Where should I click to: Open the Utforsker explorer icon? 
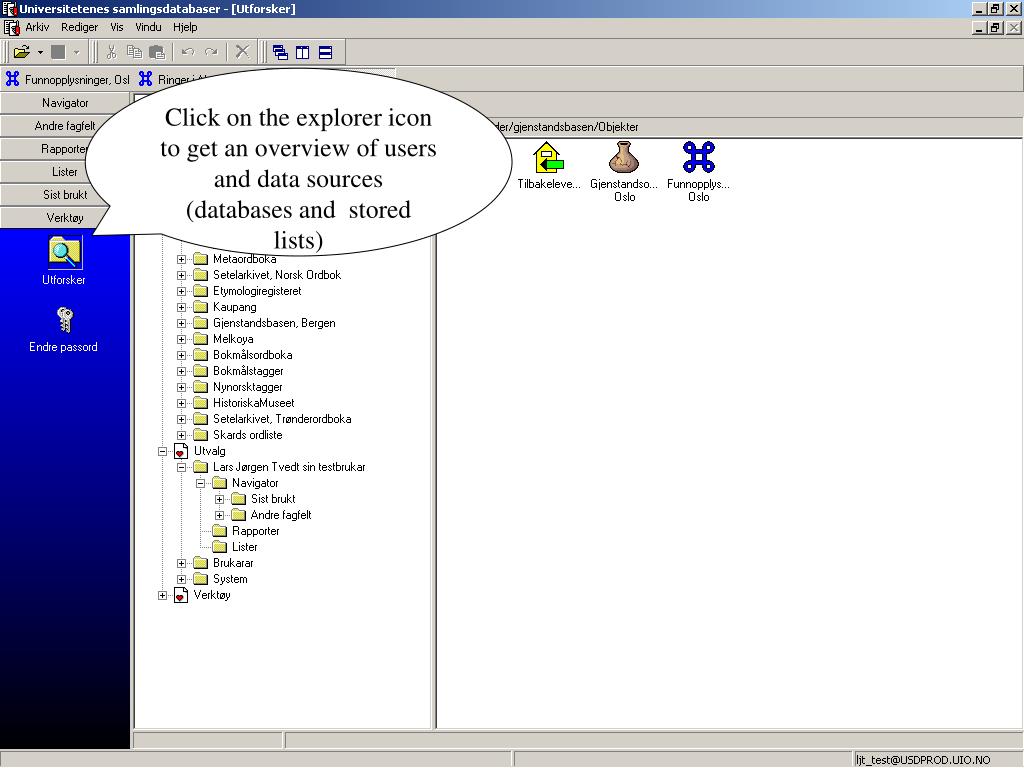(x=65, y=253)
